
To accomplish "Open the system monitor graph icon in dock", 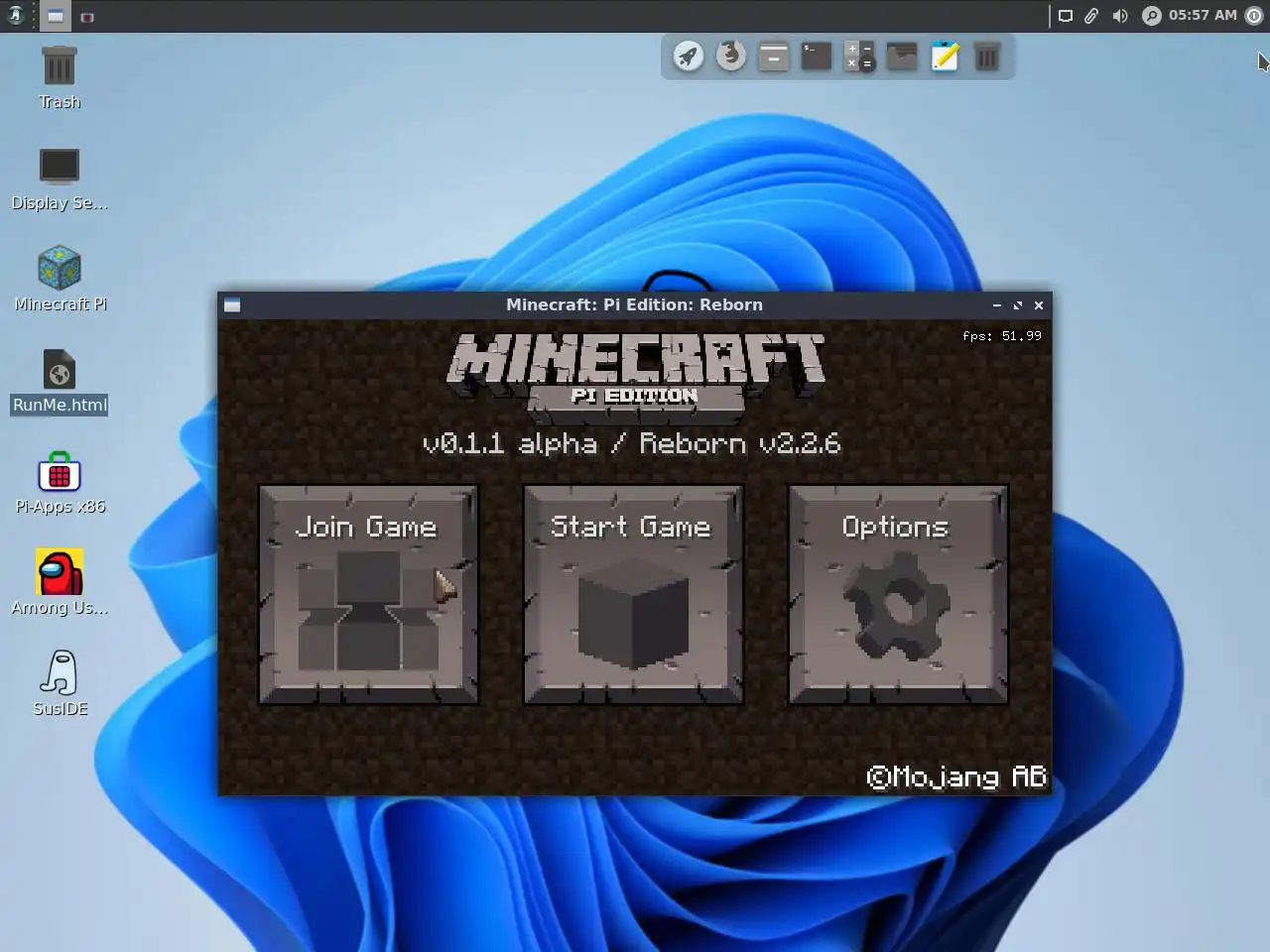I will point(902,56).
